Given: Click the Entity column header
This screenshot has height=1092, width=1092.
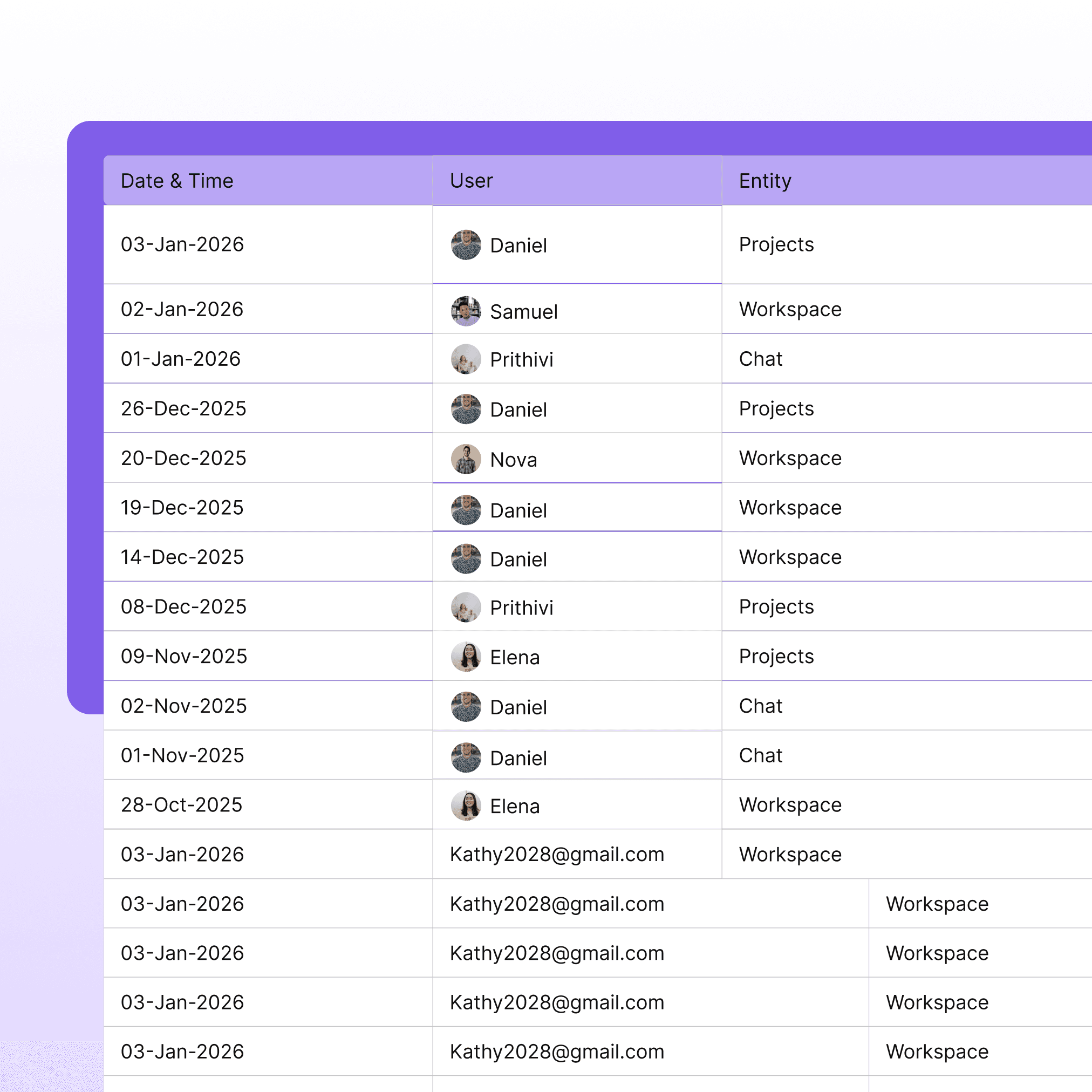Looking at the screenshot, I should point(906,180).
